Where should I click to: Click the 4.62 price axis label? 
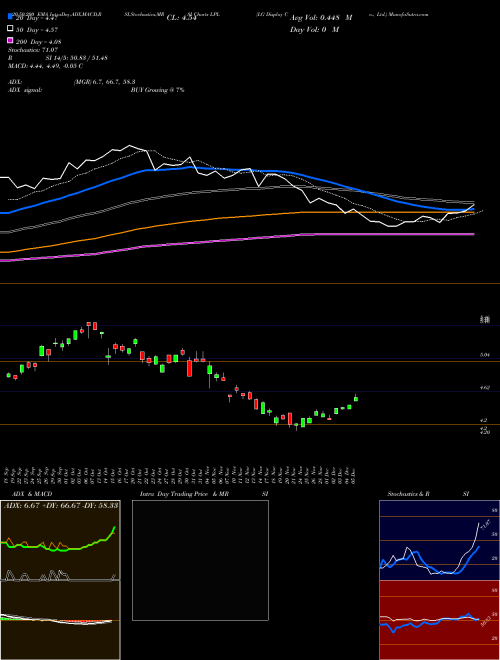click(x=485, y=388)
